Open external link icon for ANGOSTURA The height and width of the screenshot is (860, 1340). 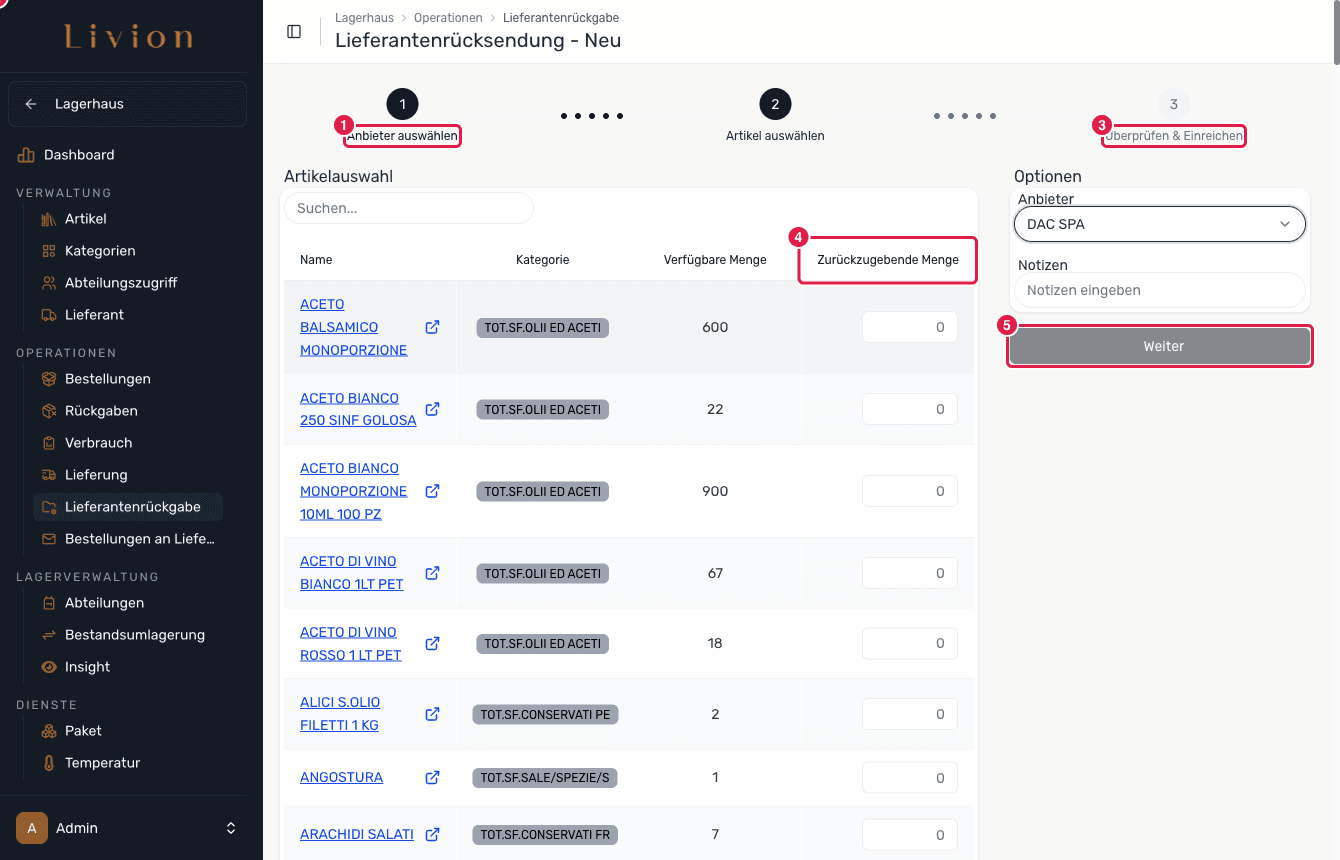pyautogui.click(x=433, y=777)
